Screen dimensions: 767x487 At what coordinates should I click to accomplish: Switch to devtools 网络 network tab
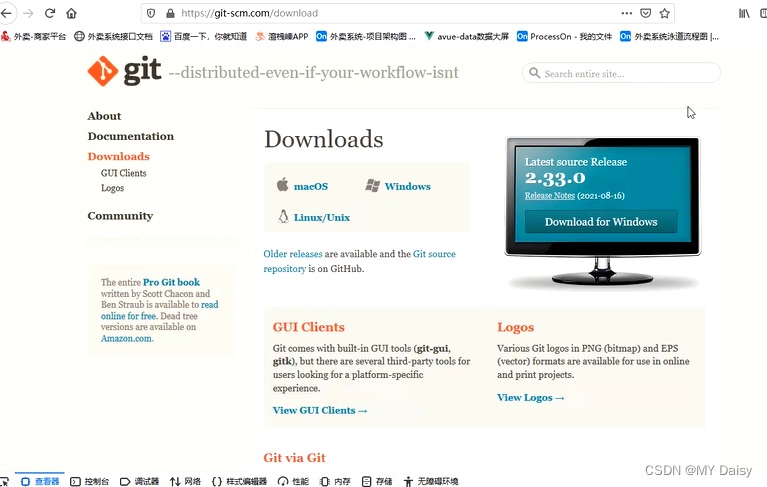185,481
